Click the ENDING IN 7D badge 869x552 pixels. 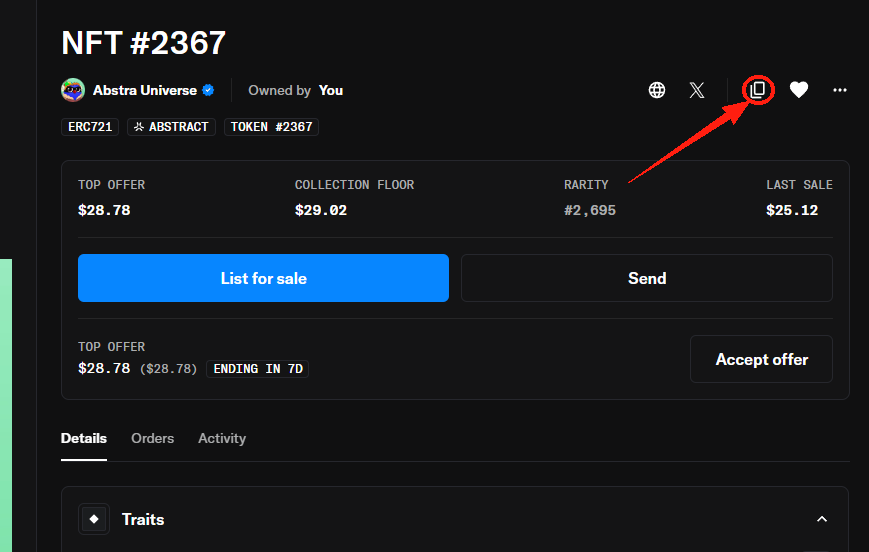coord(258,369)
